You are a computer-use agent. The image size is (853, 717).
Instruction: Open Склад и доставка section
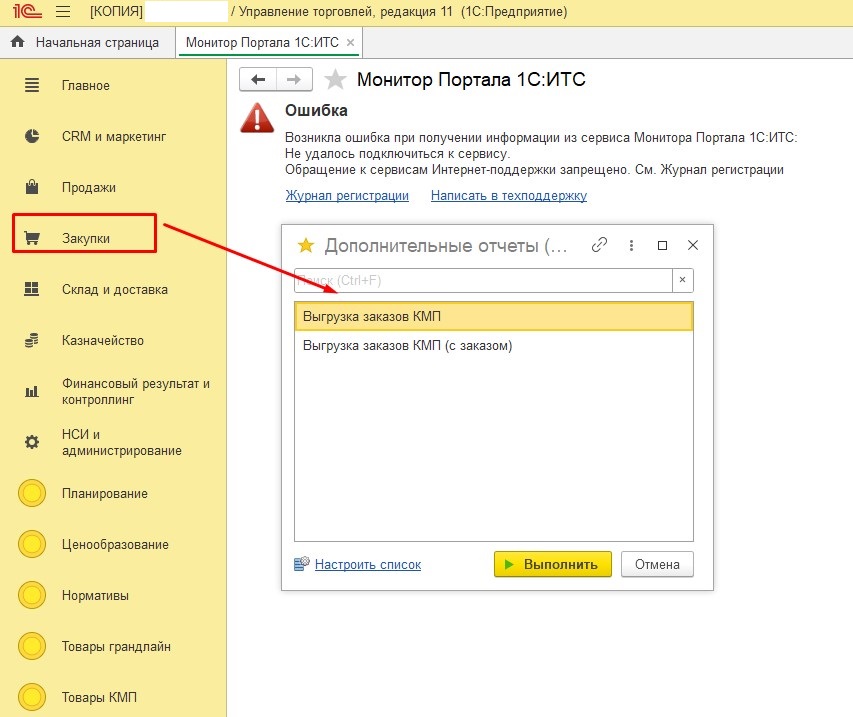(114, 289)
